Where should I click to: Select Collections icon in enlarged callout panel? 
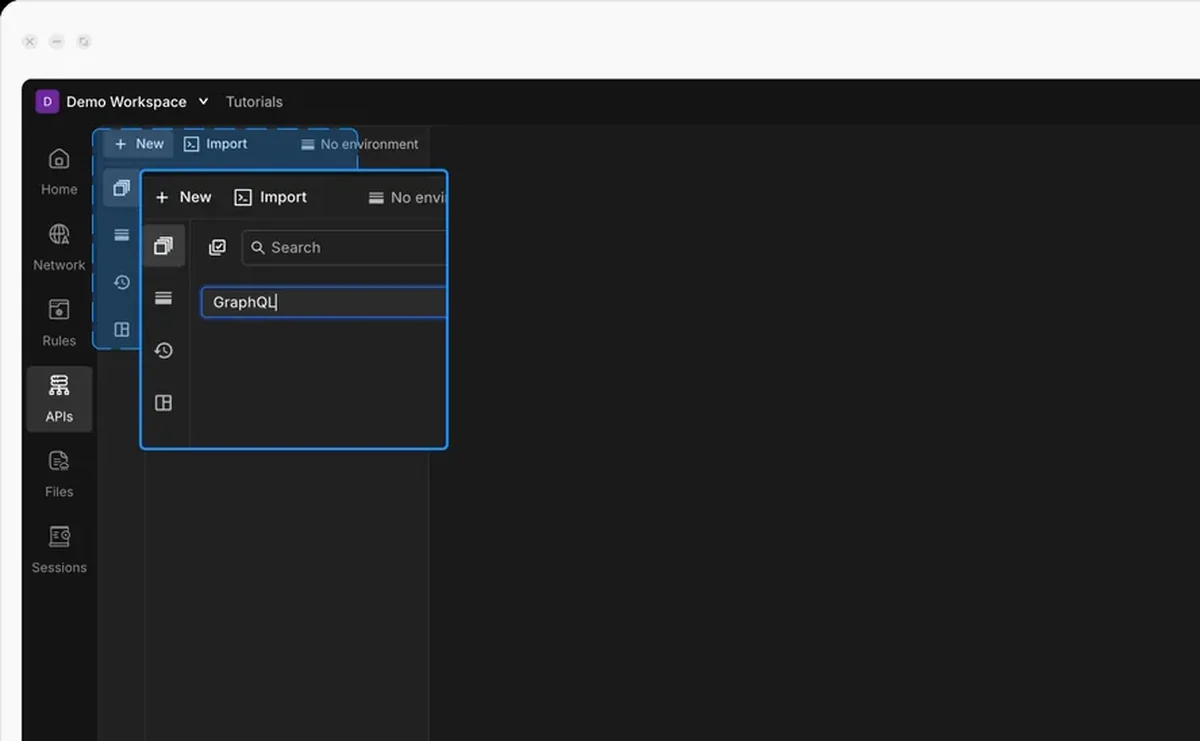click(164, 246)
